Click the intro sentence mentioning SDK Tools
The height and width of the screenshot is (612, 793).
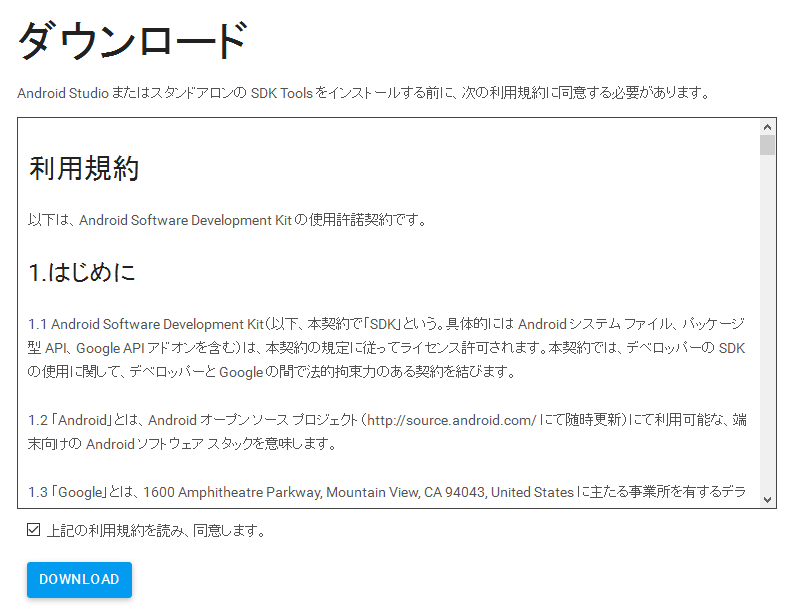tap(364, 93)
